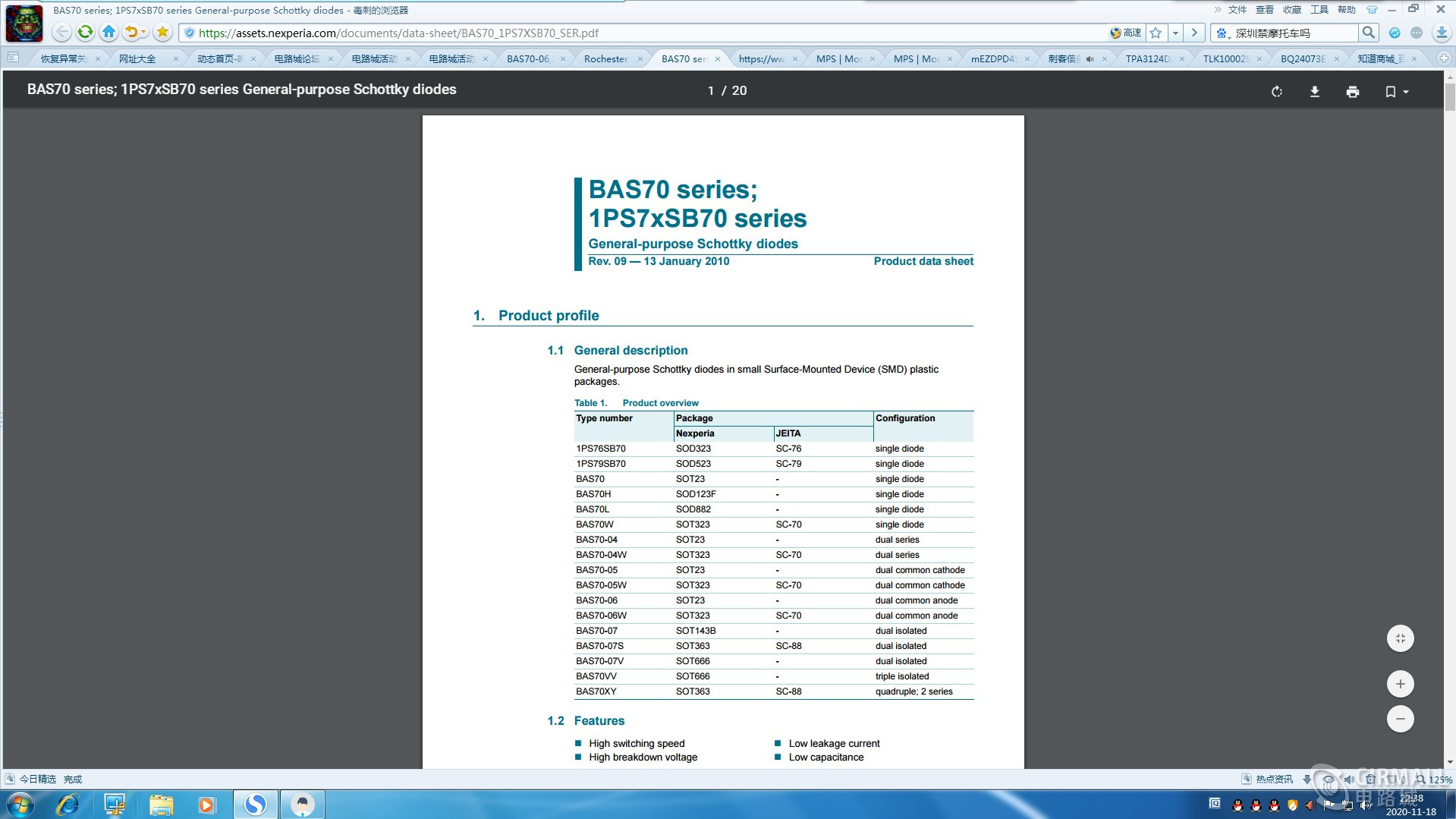
Task: Click the forward chevron beside the address bar
Action: 1194,33
